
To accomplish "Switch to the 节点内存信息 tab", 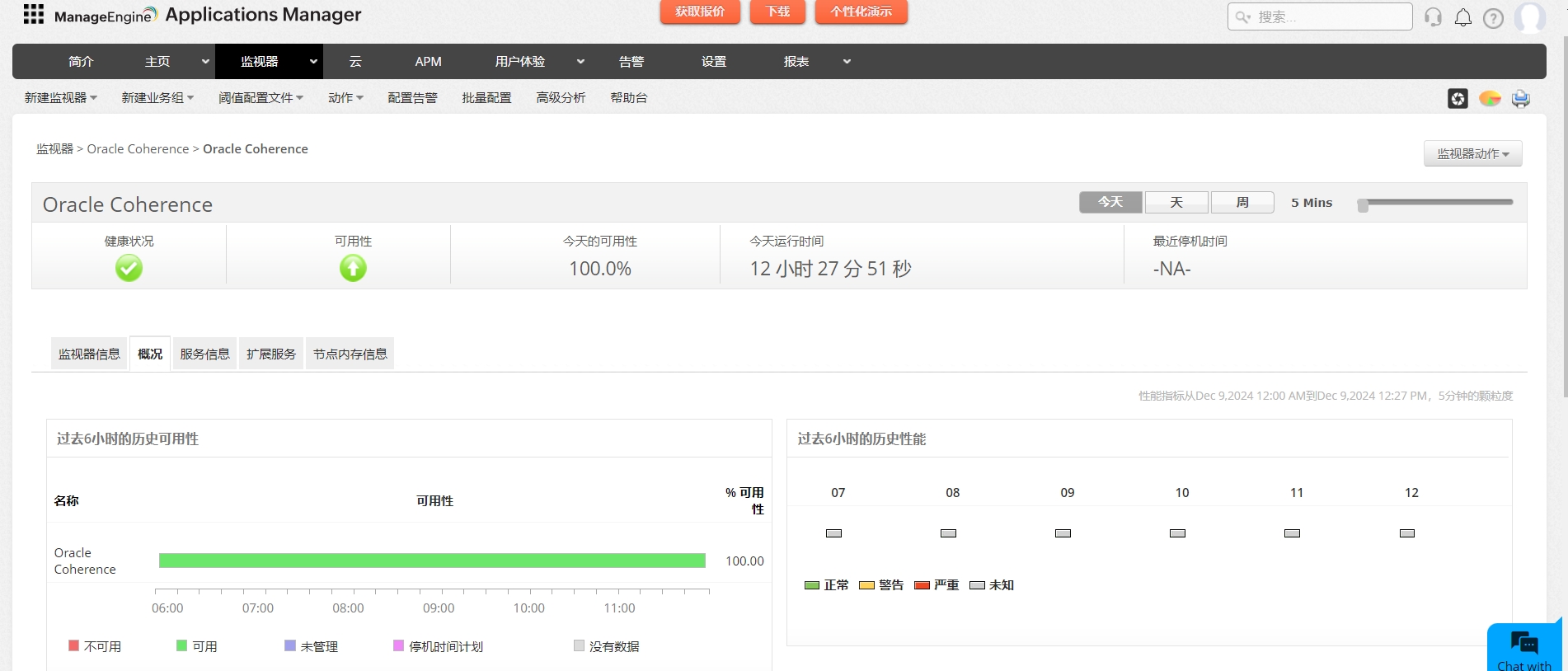I will point(350,354).
